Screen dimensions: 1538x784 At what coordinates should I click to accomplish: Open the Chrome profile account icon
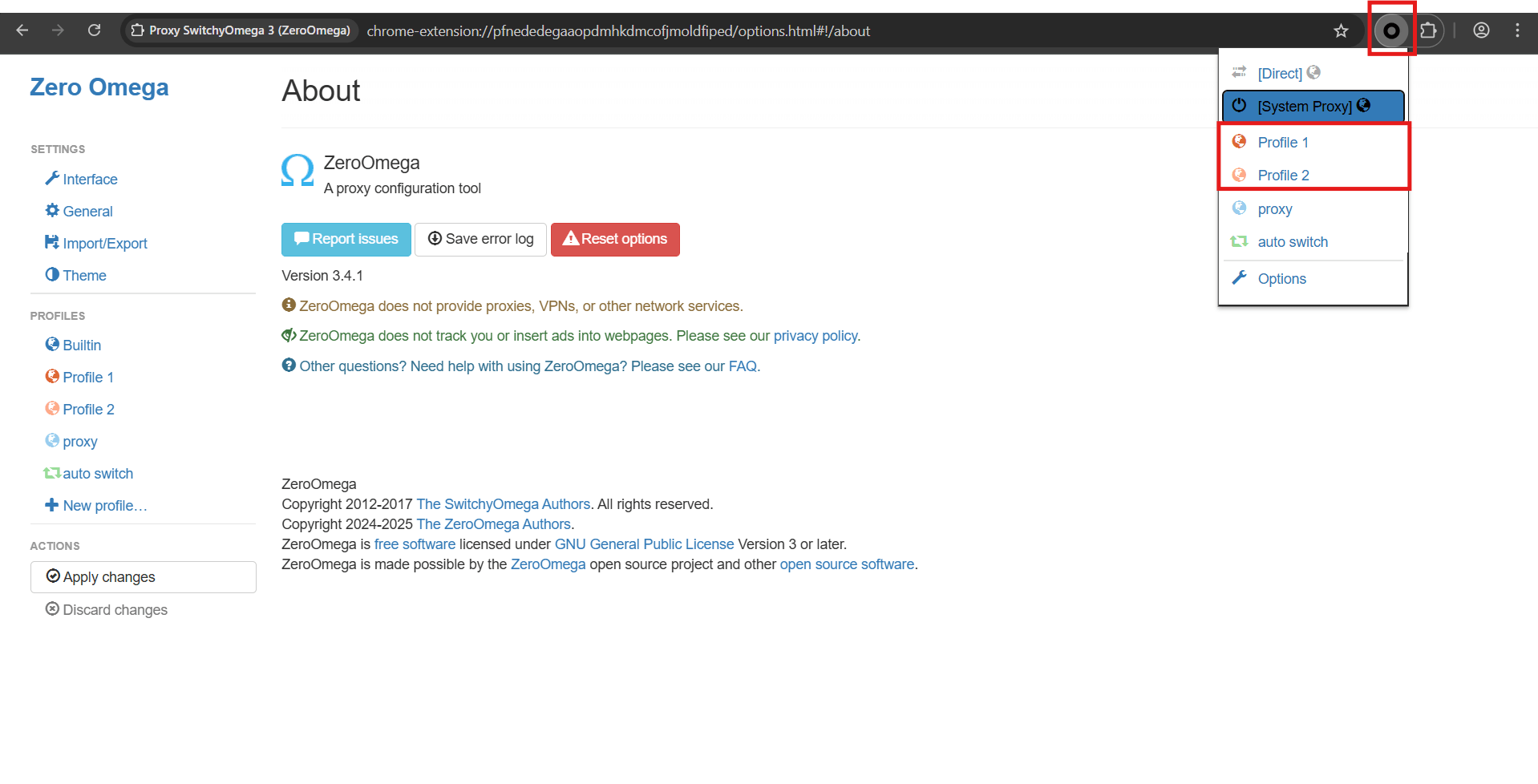coord(1481,30)
